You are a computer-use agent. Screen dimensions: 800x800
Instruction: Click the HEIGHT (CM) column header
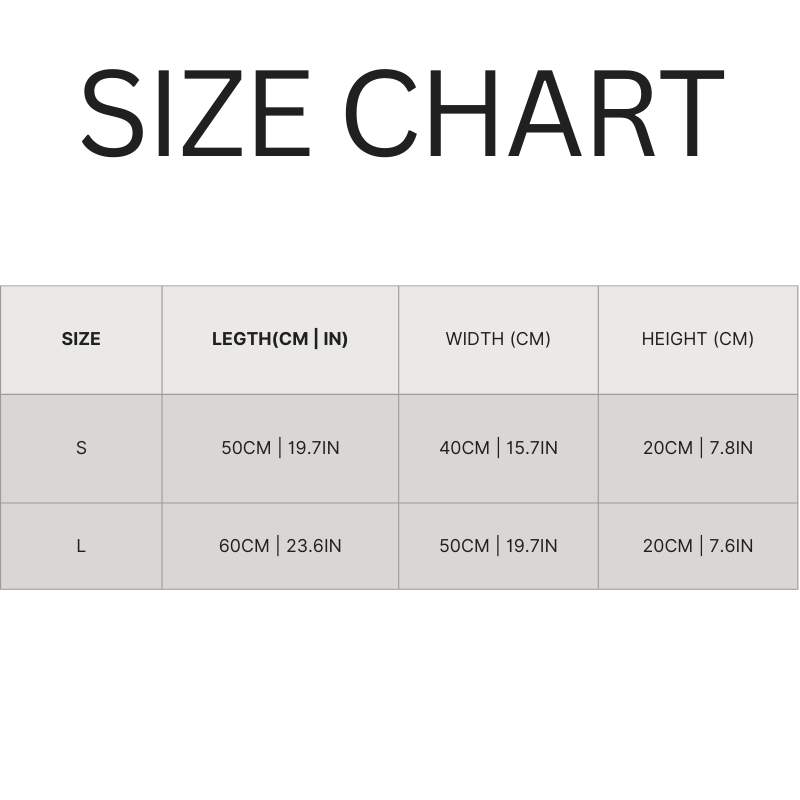tap(698, 339)
